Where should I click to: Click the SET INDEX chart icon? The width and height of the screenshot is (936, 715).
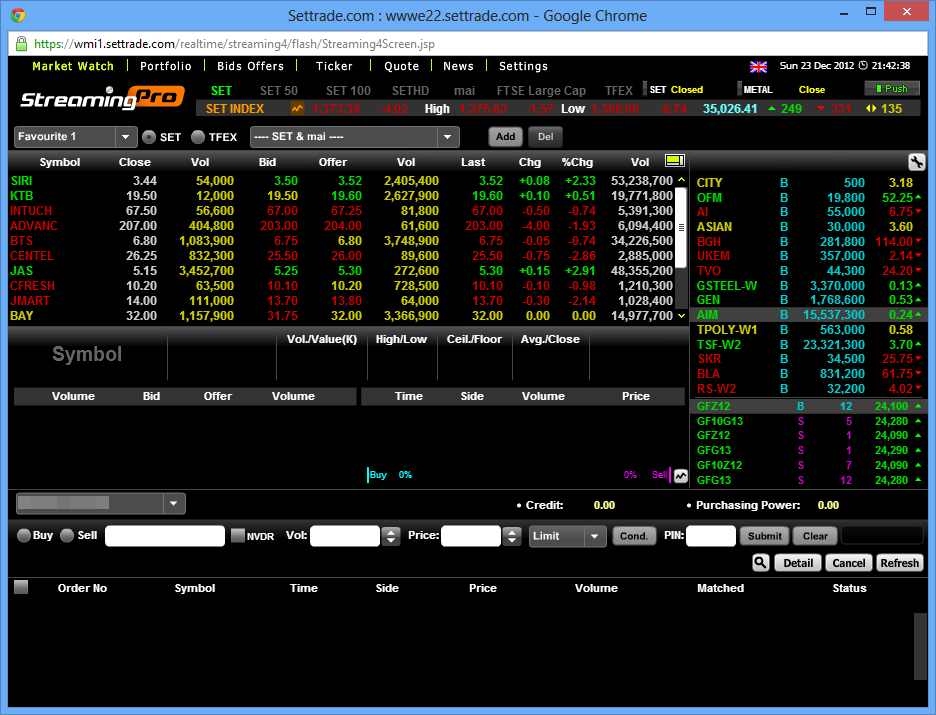(x=297, y=108)
